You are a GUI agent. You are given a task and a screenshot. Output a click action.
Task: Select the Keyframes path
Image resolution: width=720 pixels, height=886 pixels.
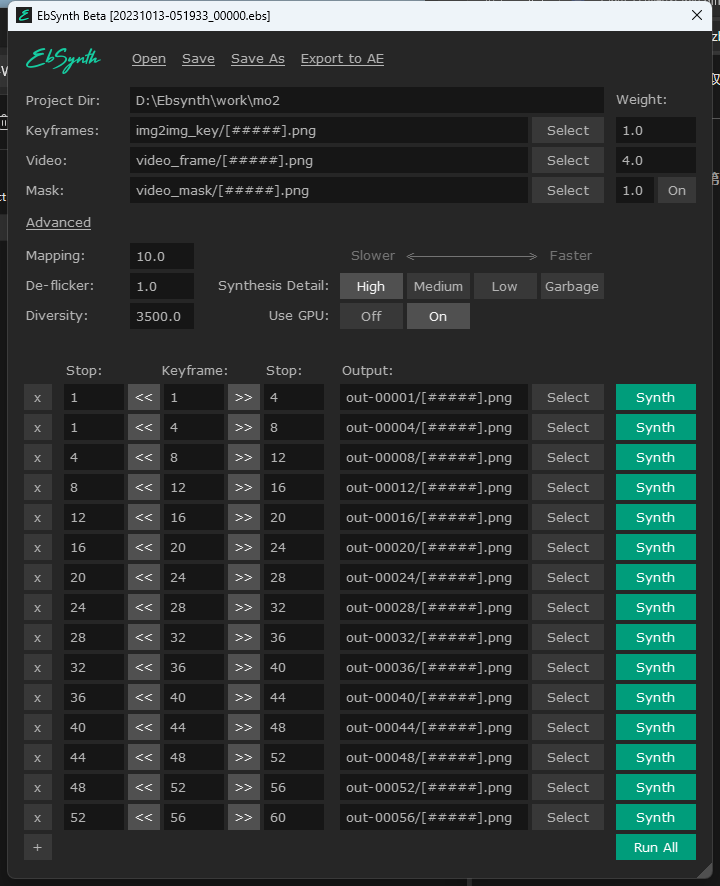567,131
